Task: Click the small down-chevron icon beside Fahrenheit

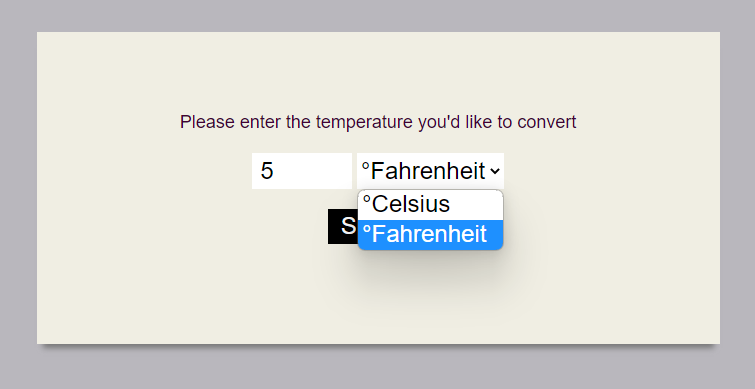Action: point(495,171)
